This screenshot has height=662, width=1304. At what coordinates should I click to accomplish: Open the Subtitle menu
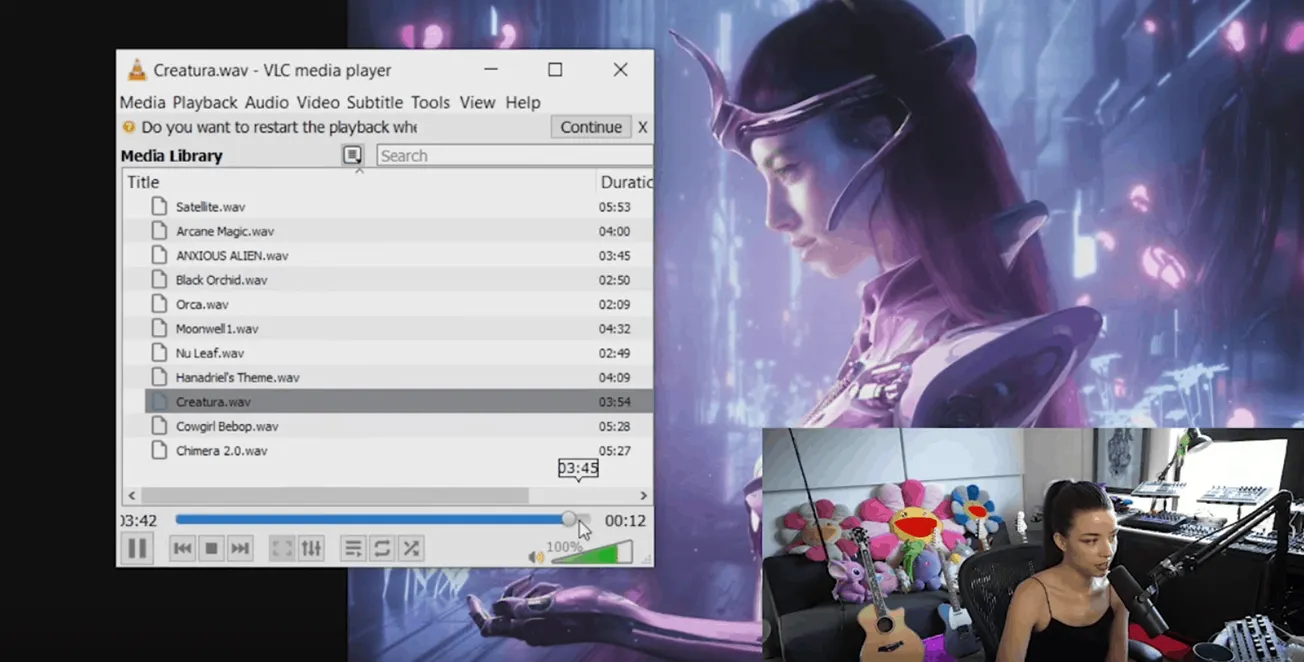coord(375,102)
